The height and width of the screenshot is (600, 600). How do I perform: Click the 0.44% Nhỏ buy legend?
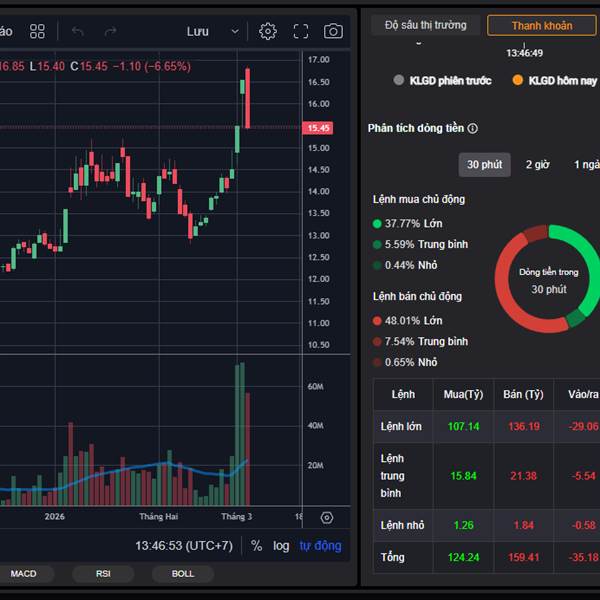pos(405,265)
